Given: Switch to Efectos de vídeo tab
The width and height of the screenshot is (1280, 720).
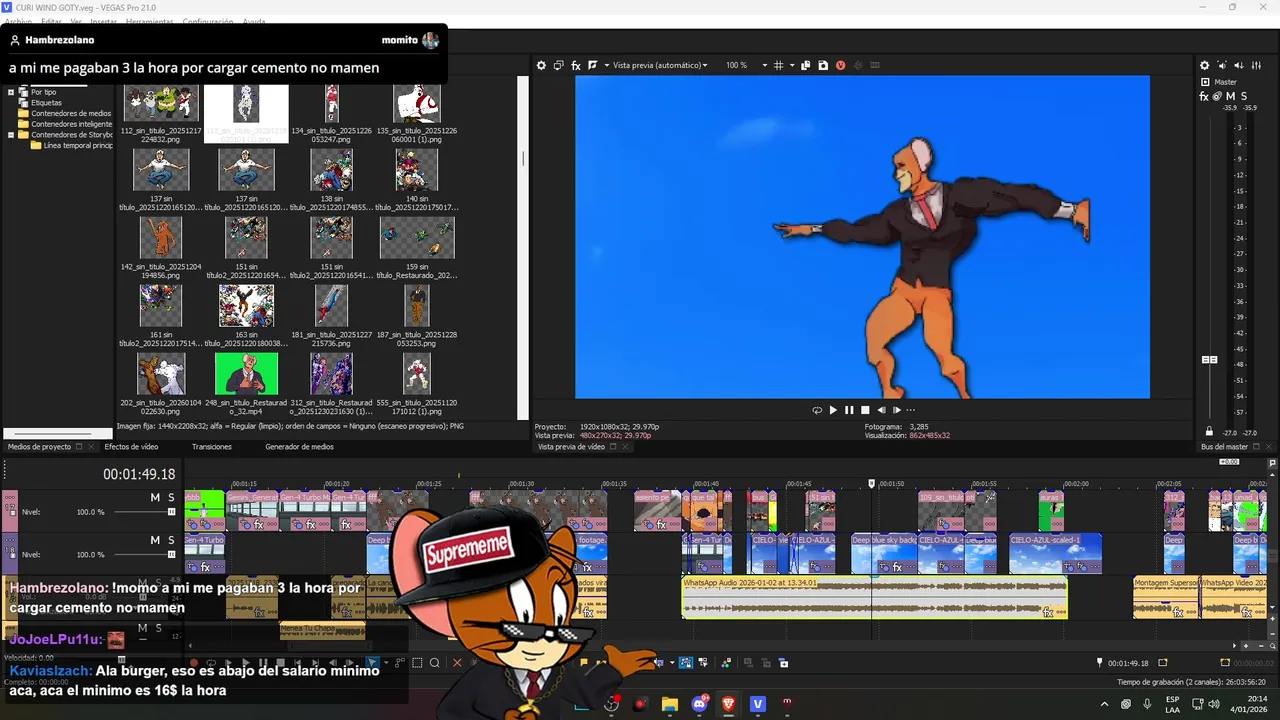Looking at the screenshot, I should pyautogui.click(x=131, y=447).
